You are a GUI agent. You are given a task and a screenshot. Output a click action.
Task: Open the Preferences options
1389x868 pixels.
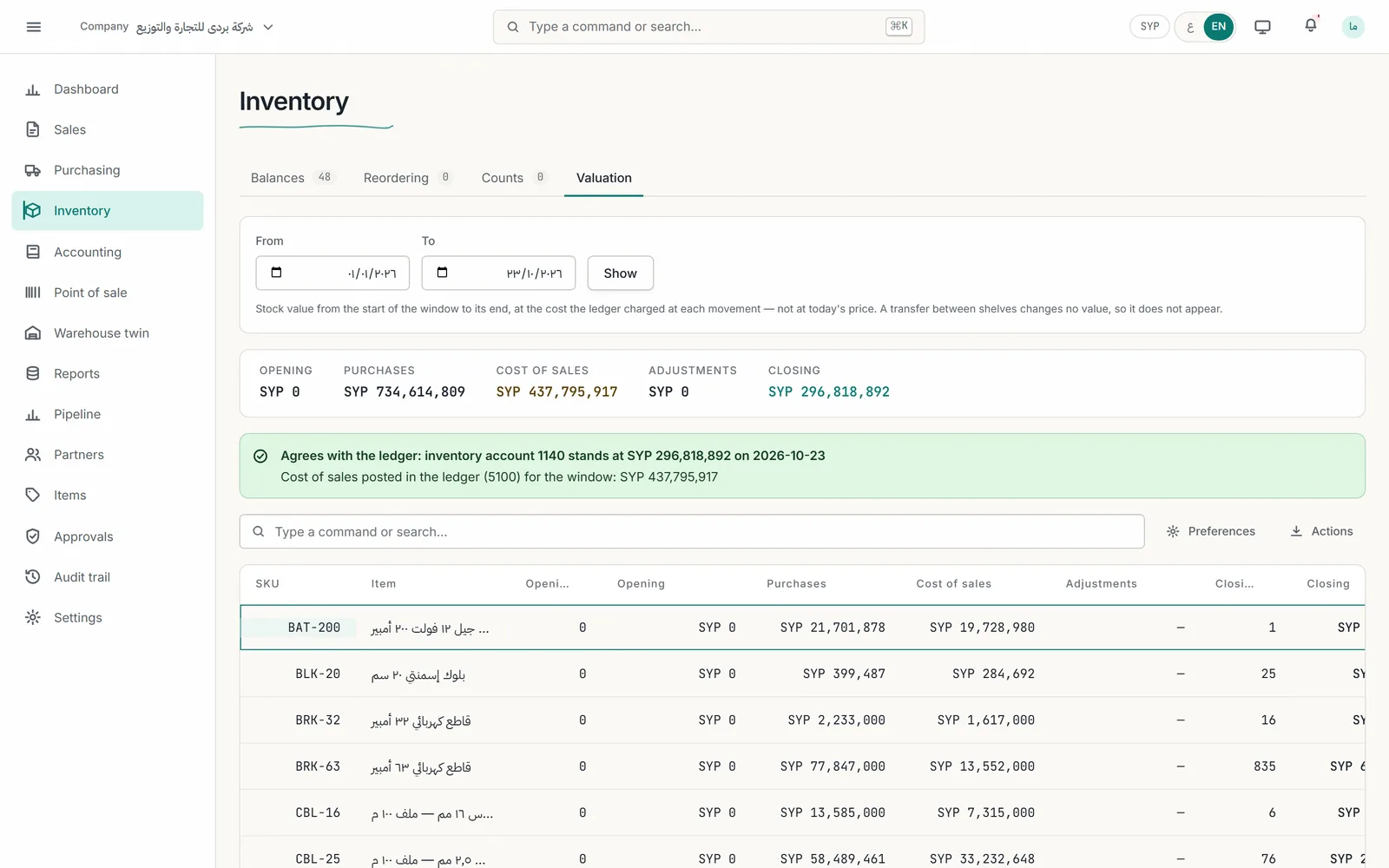(x=1211, y=531)
